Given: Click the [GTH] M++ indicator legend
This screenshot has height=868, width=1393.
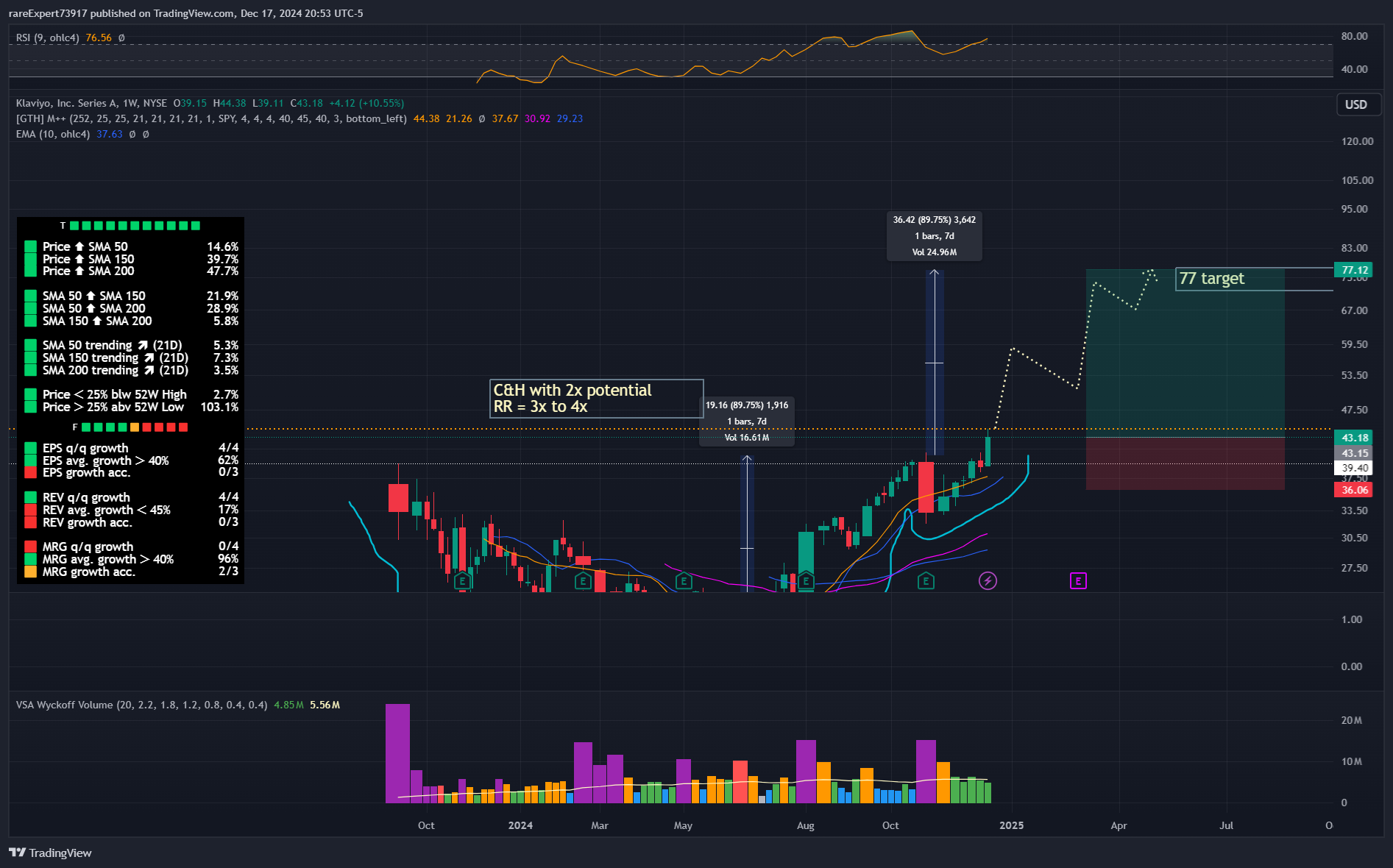Looking at the screenshot, I should click(x=211, y=118).
